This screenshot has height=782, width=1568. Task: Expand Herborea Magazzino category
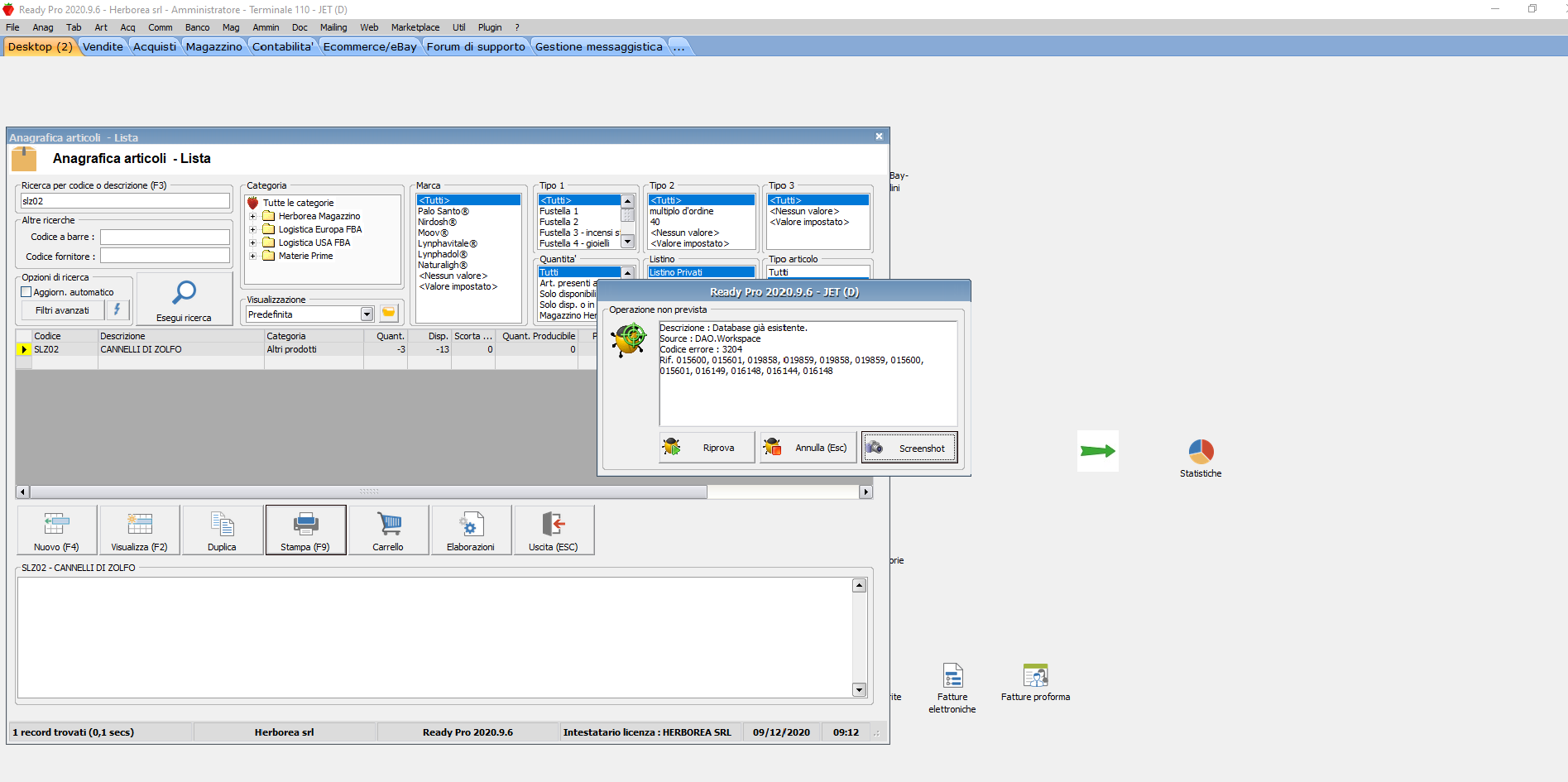coord(253,217)
